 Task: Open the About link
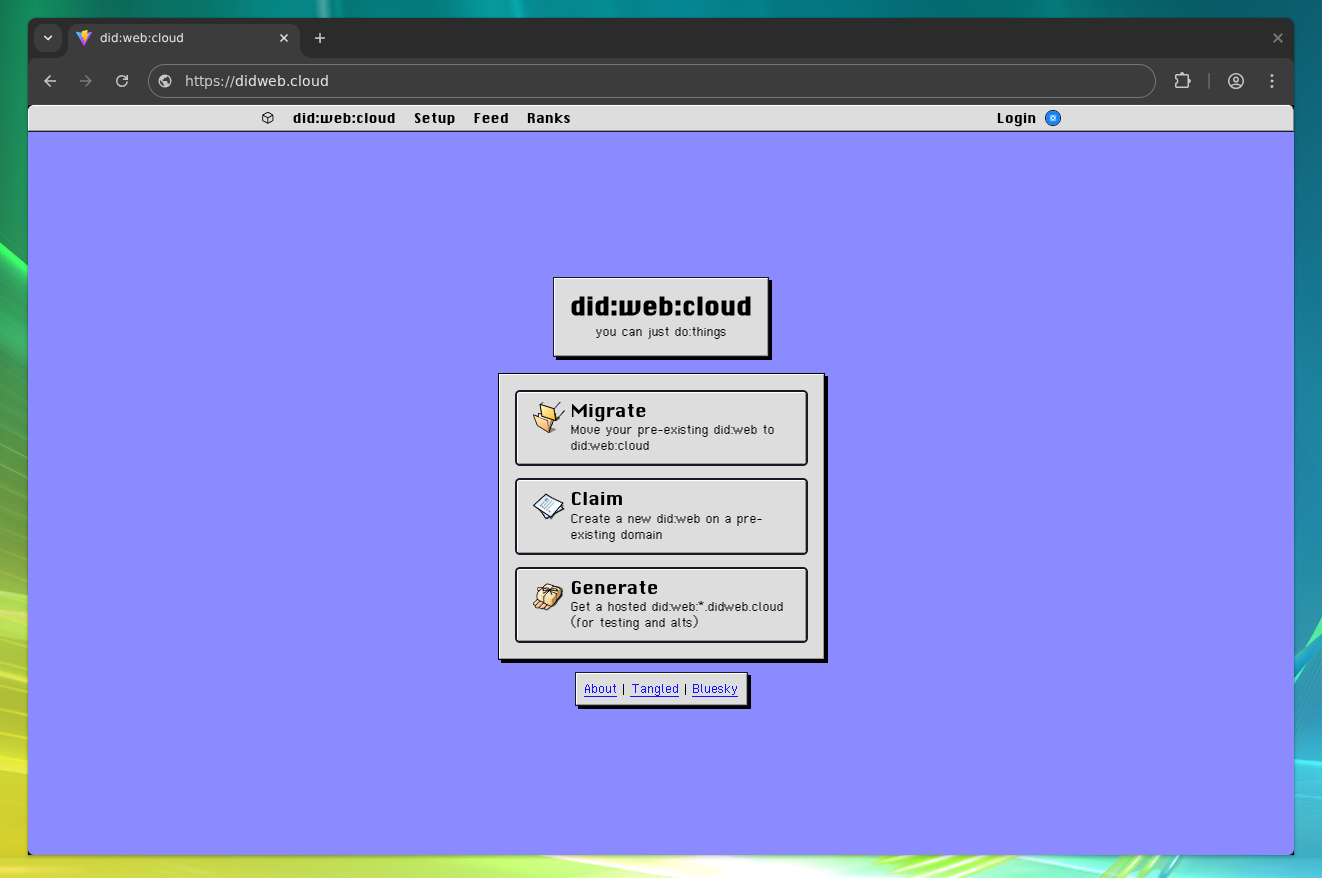click(600, 689)
